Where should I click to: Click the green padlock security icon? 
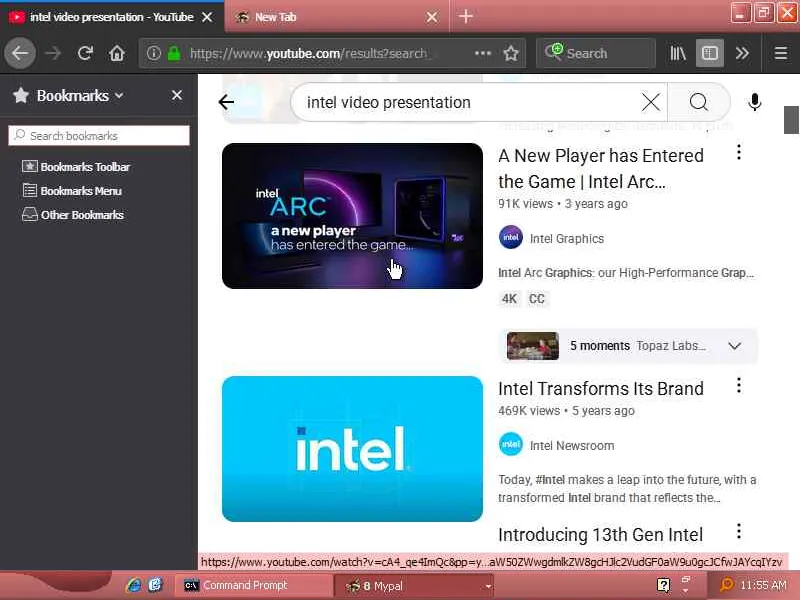(174, 53)
